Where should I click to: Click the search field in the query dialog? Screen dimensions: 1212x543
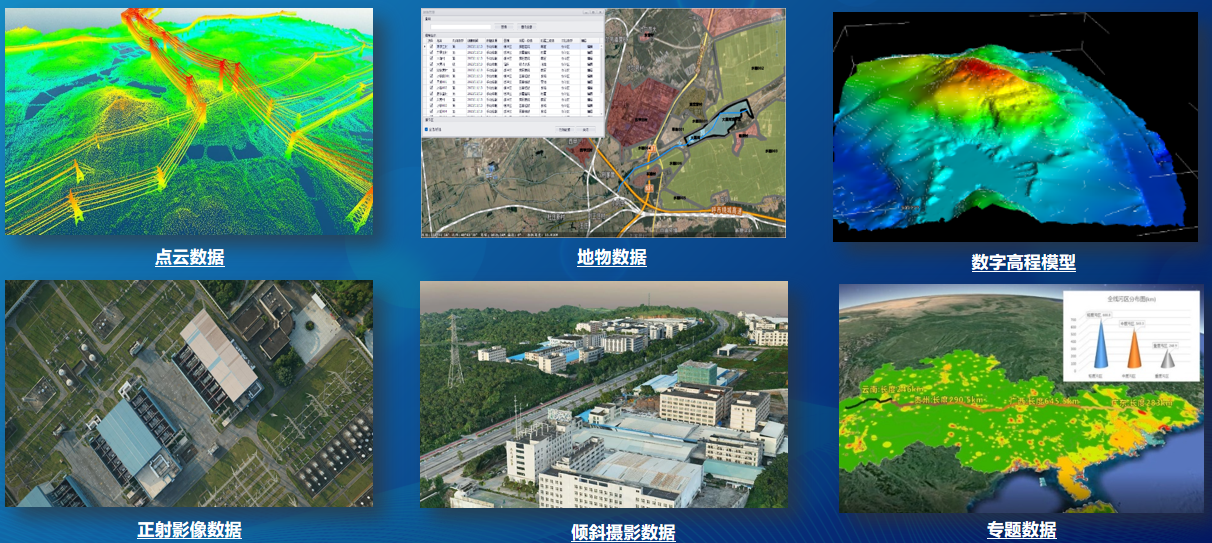459,27
